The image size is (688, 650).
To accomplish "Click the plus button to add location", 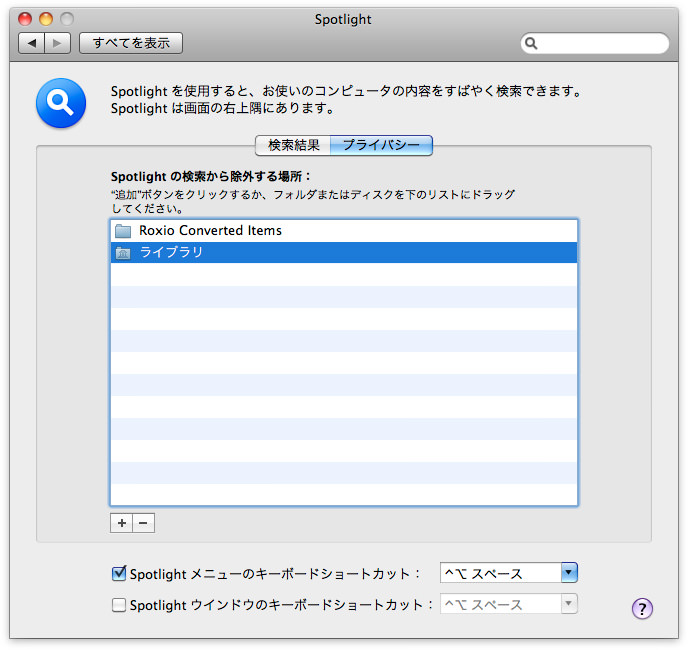I will [x=122, y=523].
